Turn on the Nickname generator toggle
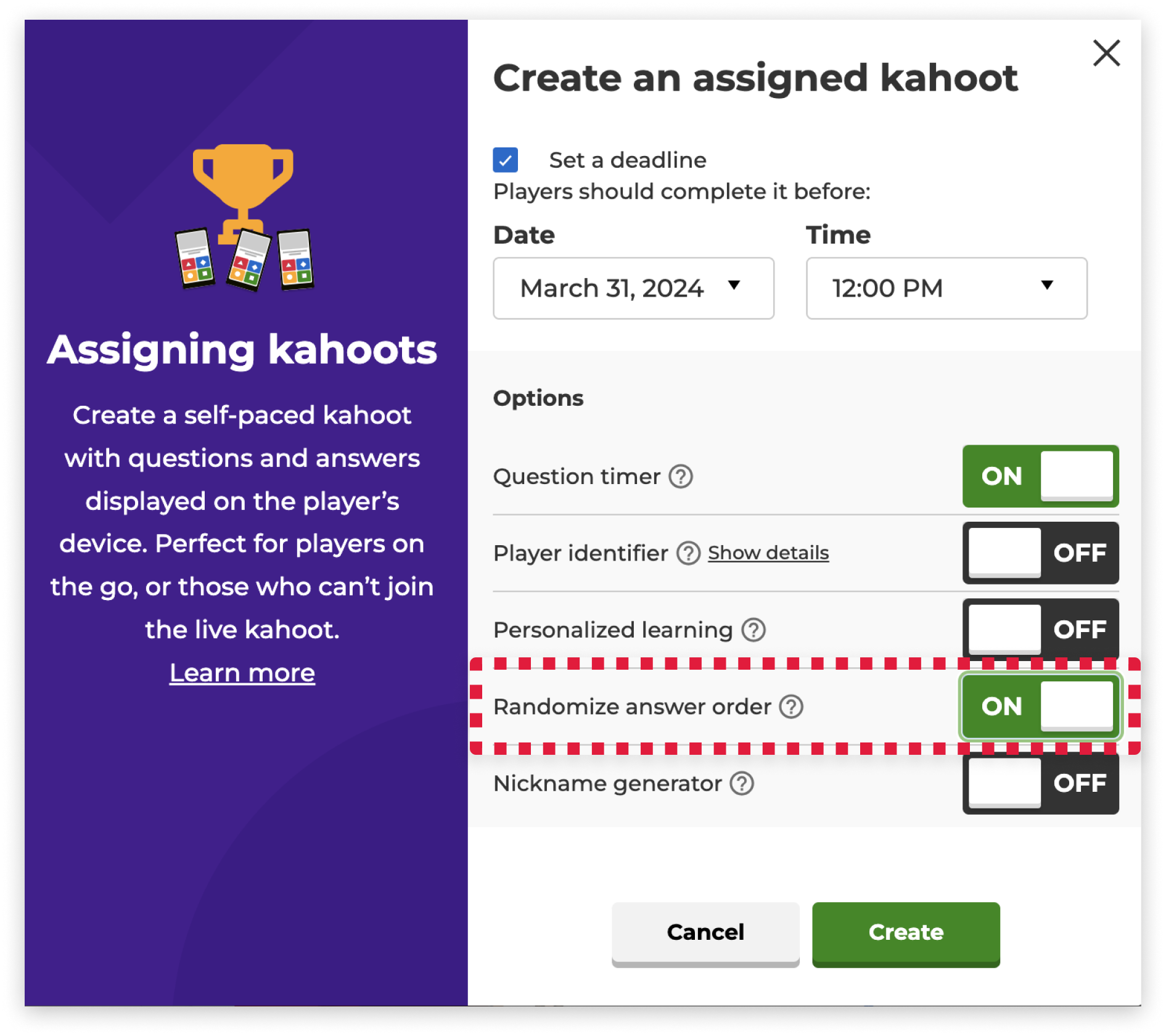Screen dimensions: 1166x1036 click(1040, 783)
